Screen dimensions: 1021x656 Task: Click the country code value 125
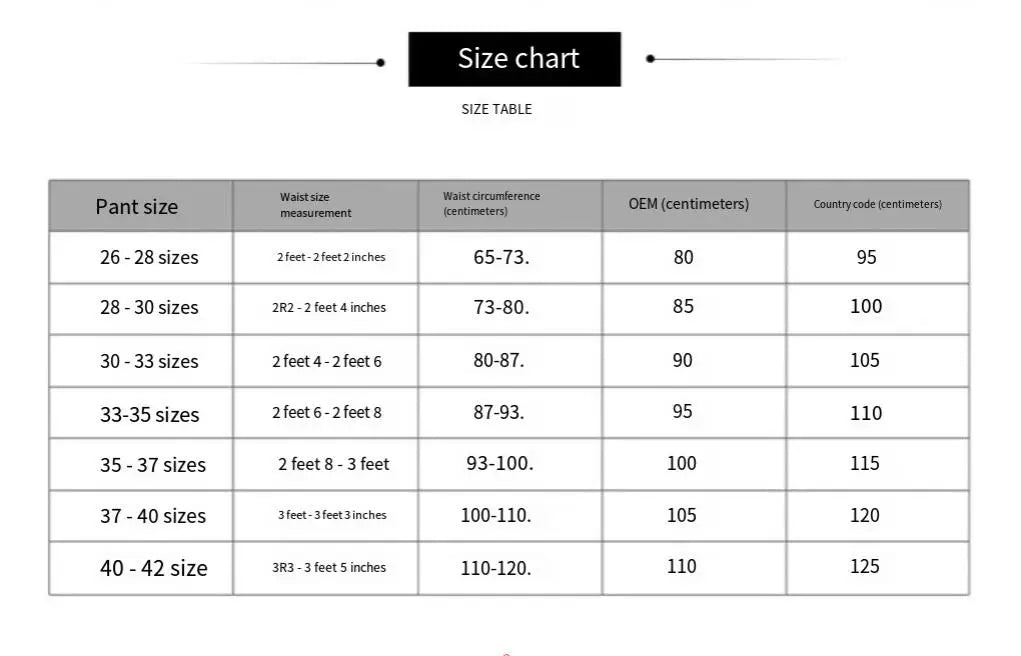click(864, 566)
